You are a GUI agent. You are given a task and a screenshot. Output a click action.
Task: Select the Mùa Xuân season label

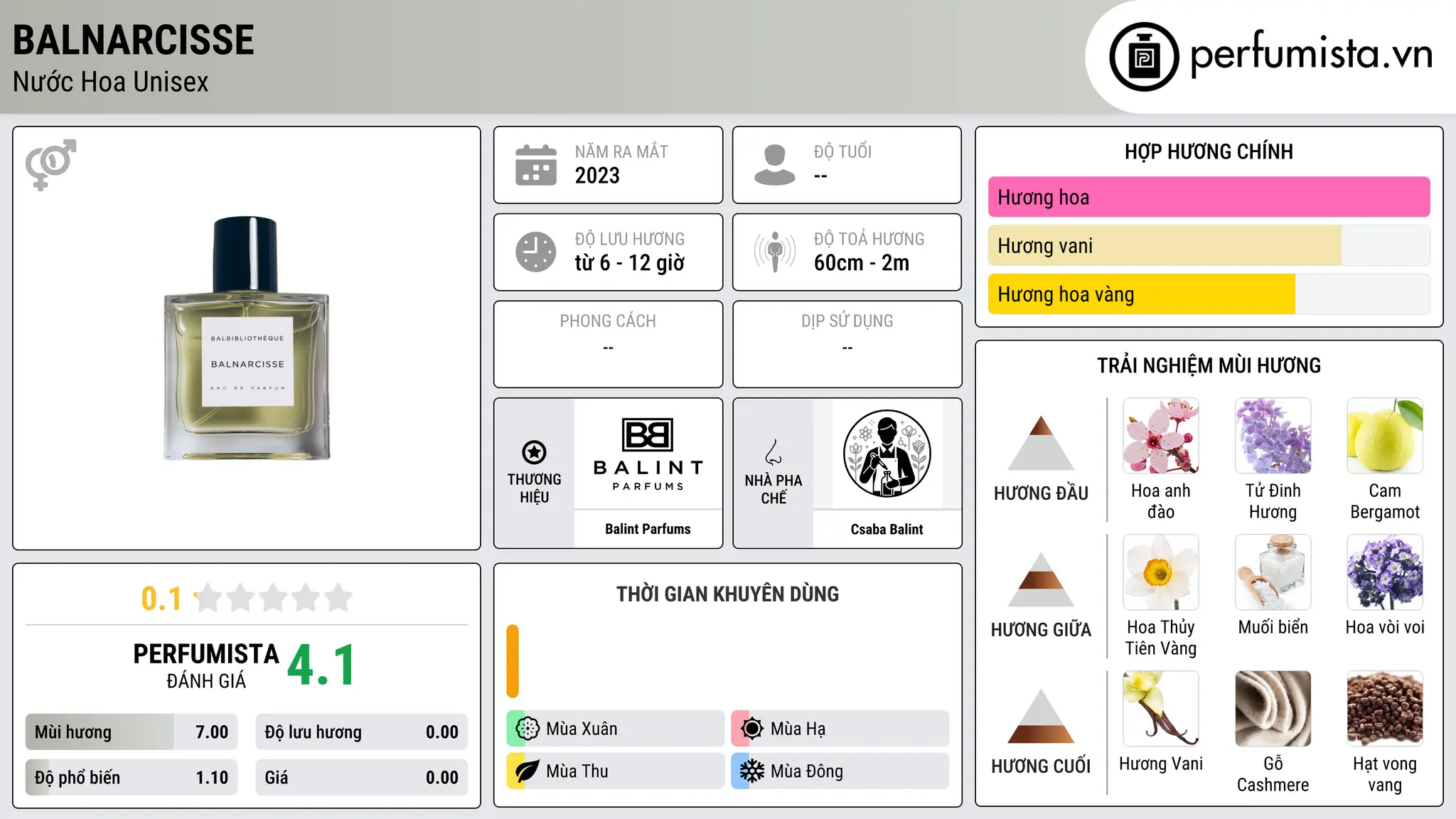[x=582, y=729]
